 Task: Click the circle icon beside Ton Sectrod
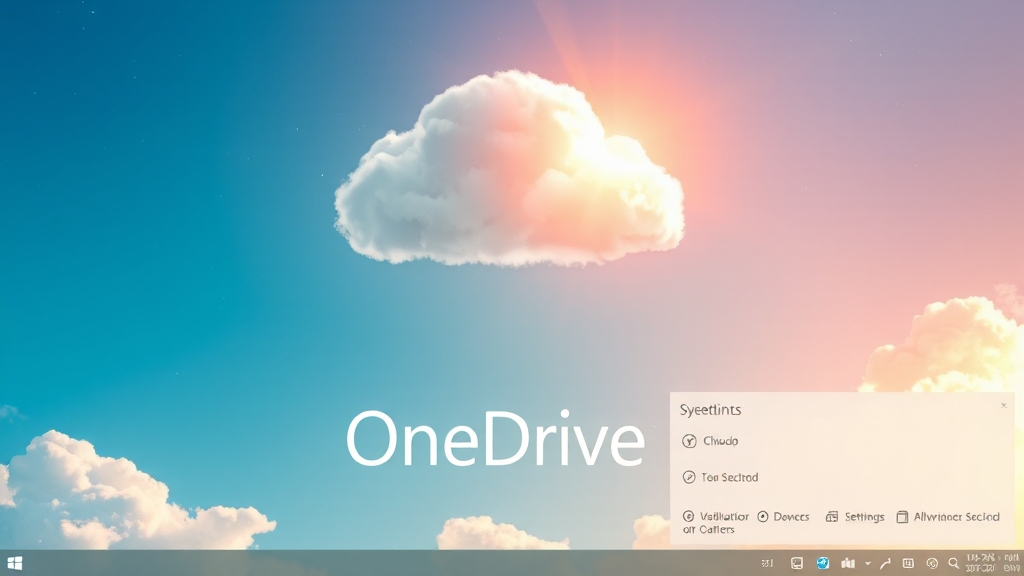click(689, 477)
